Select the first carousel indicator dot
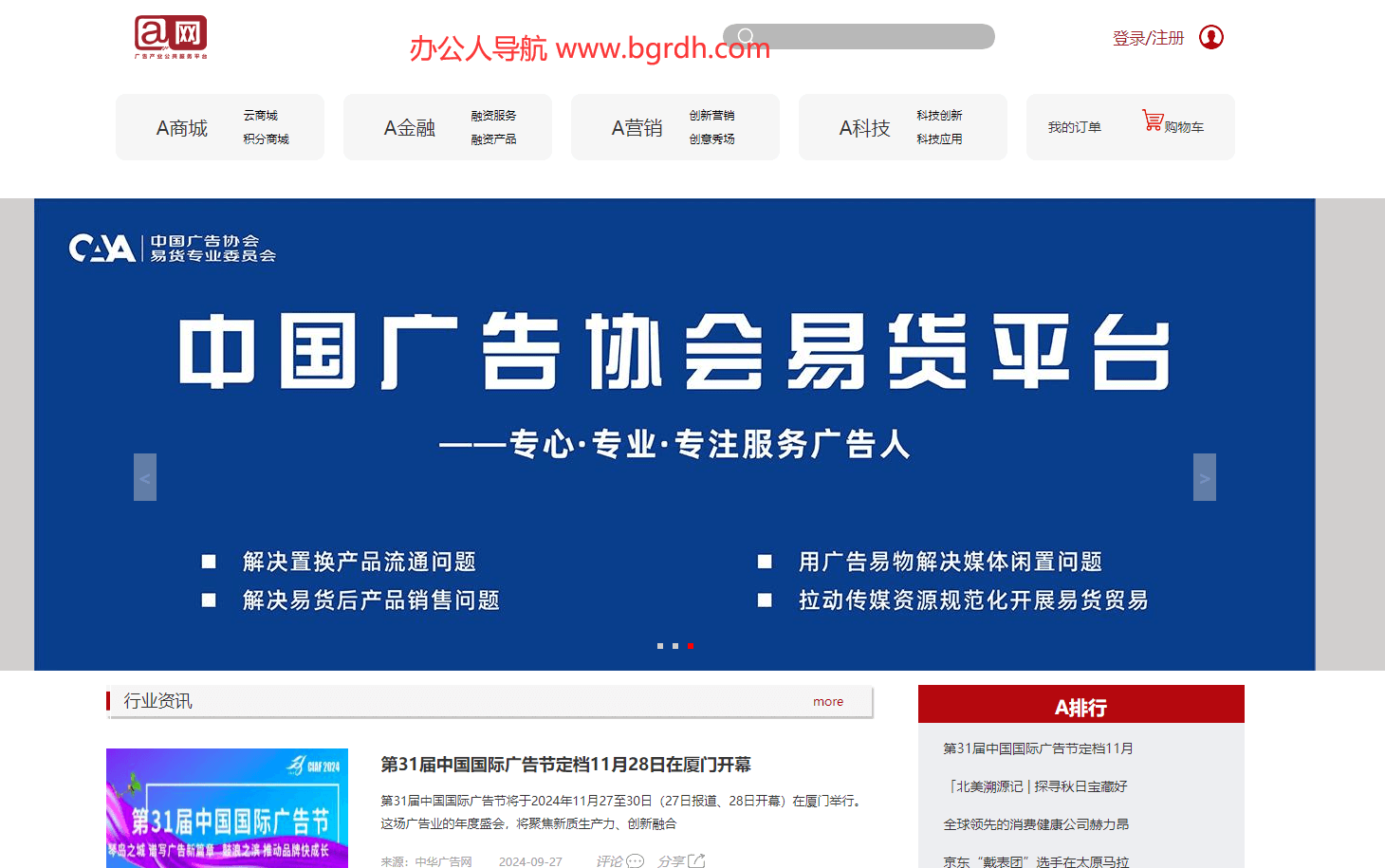Image resolution: width=1385 pixels, height=868 pixels. click(661, 645)
